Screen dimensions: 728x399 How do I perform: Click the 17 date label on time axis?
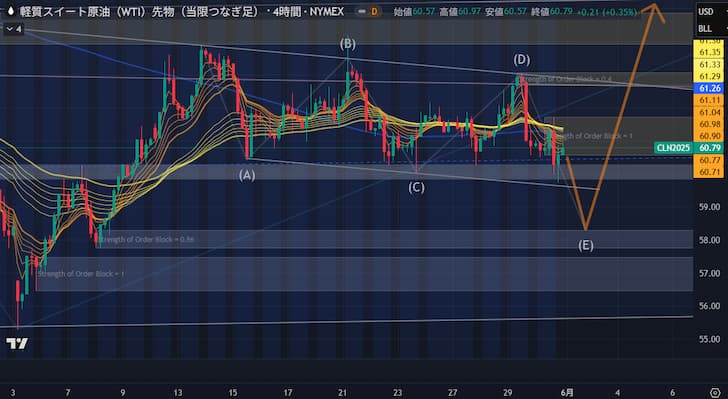[288, 393]
